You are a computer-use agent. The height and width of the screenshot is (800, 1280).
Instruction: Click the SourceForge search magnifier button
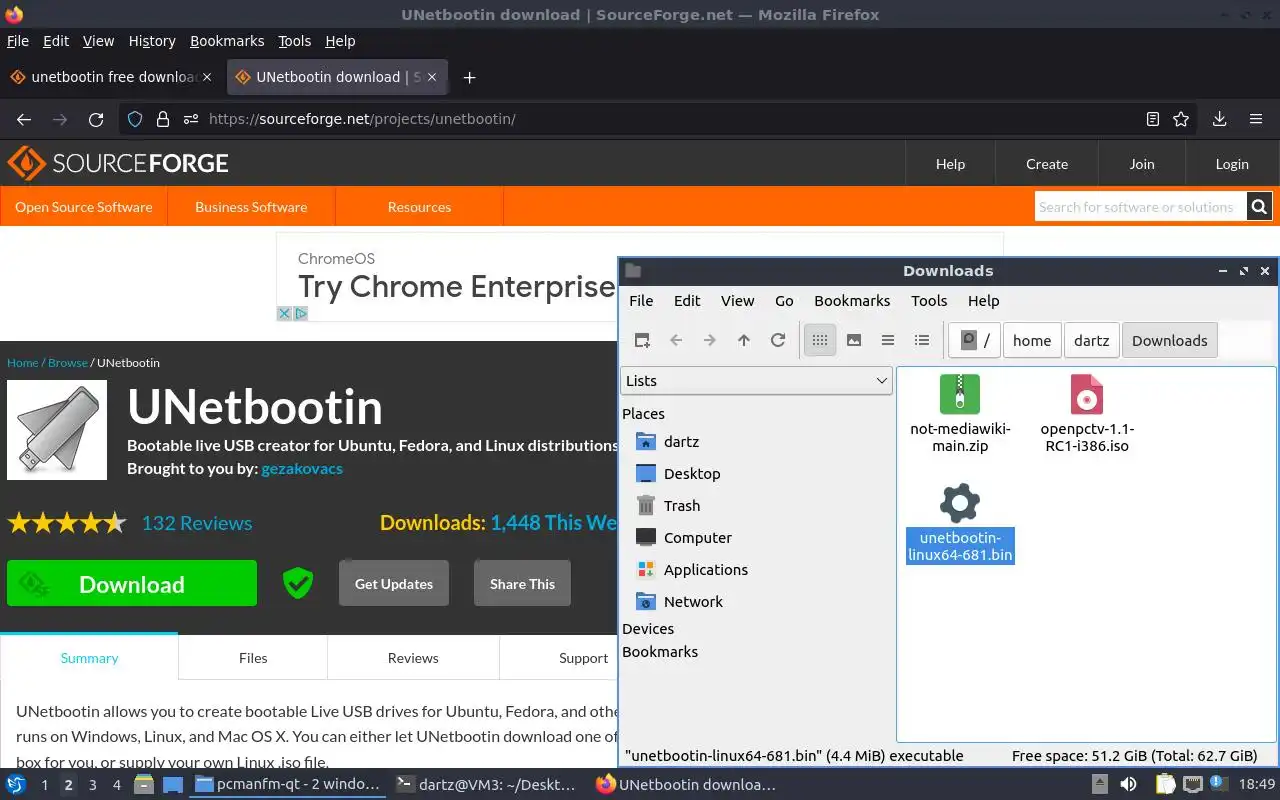[x=1260, y=207]
